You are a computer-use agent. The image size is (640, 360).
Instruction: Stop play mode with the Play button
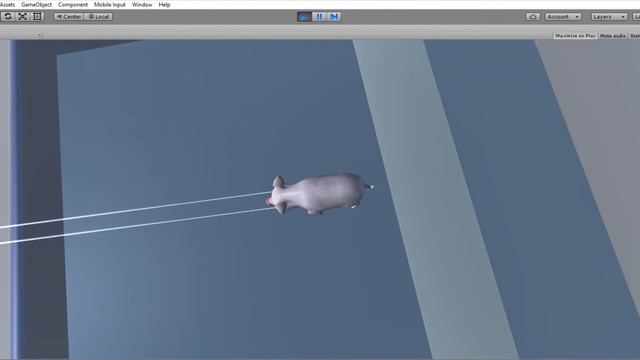[304, 17]
